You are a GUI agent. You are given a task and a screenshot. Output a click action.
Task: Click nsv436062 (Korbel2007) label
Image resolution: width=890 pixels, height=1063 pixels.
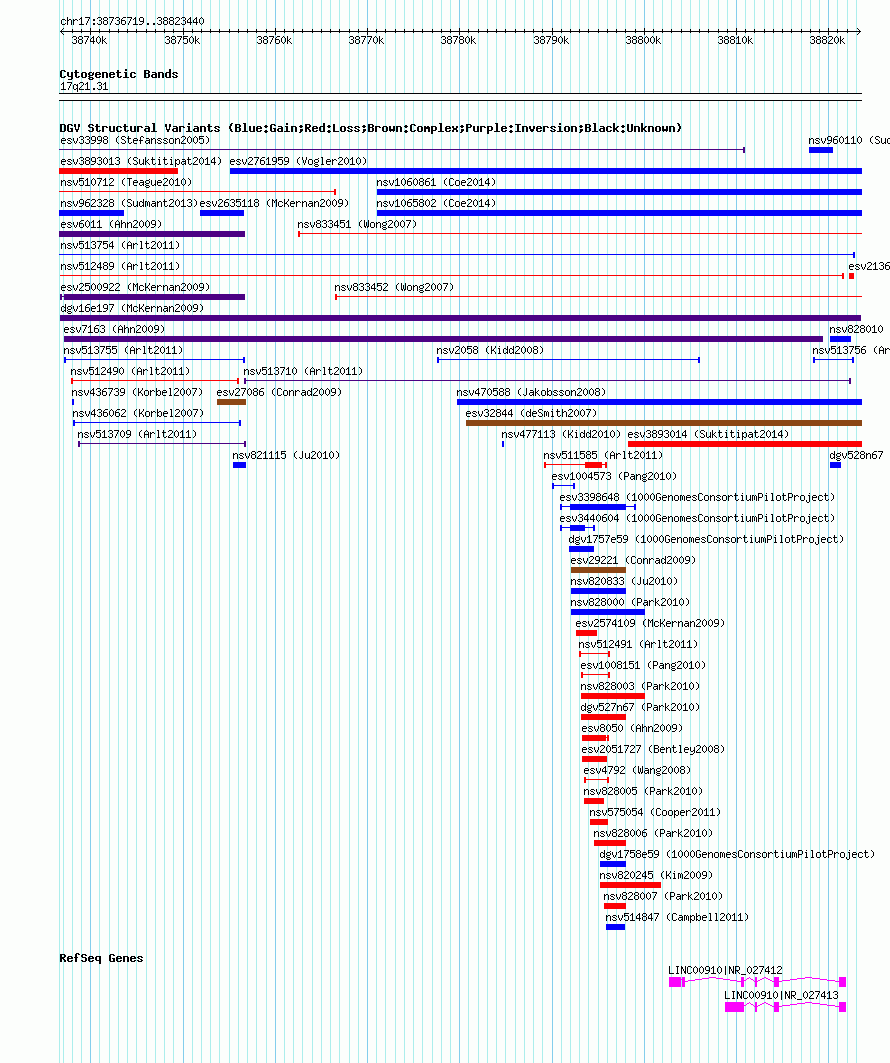(138, 414)
